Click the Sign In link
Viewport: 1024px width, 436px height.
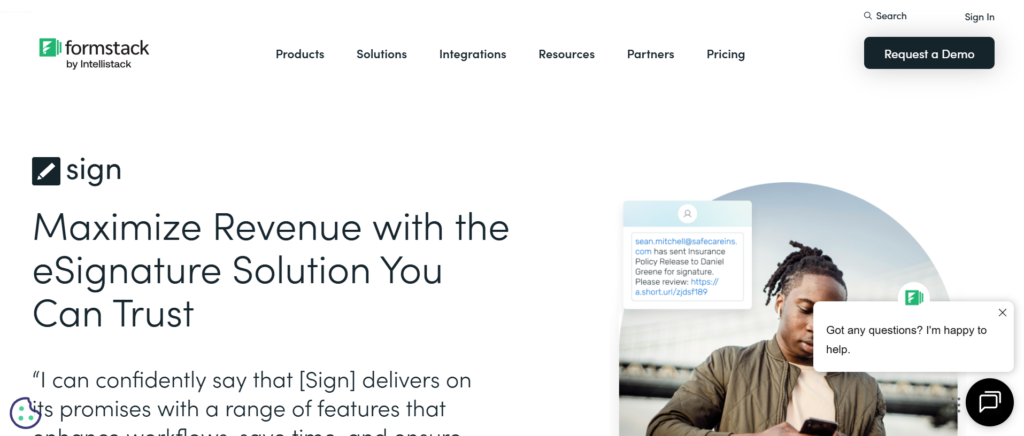pos(979,17)
